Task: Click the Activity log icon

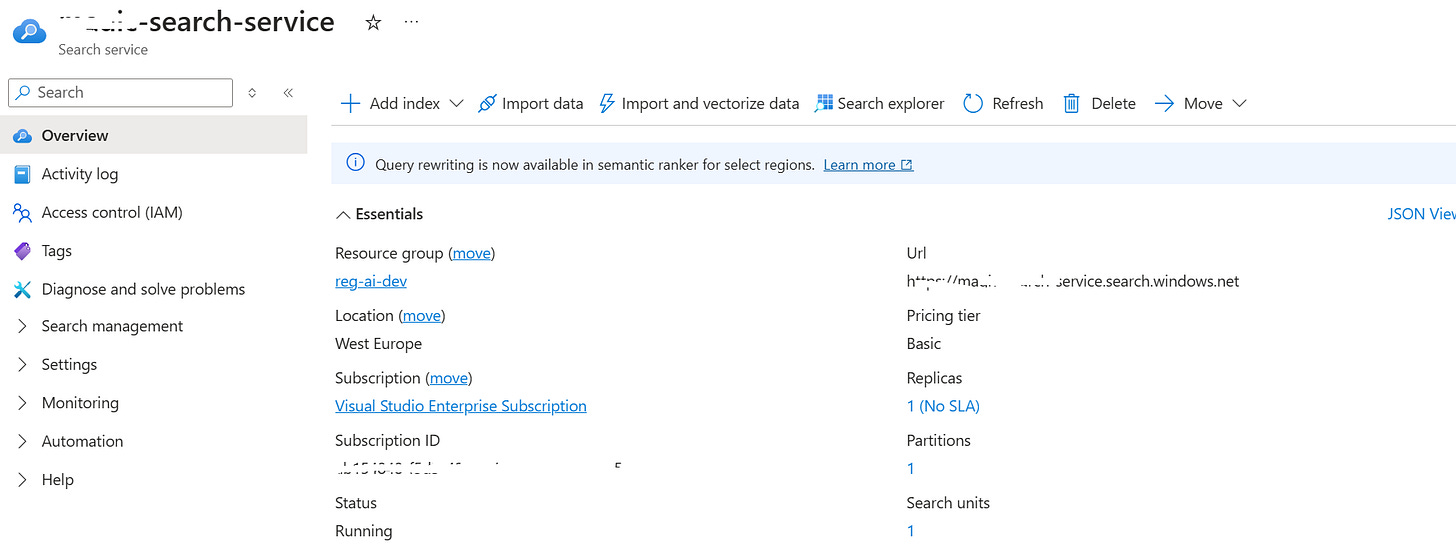Action: click(x=22, y=174)
